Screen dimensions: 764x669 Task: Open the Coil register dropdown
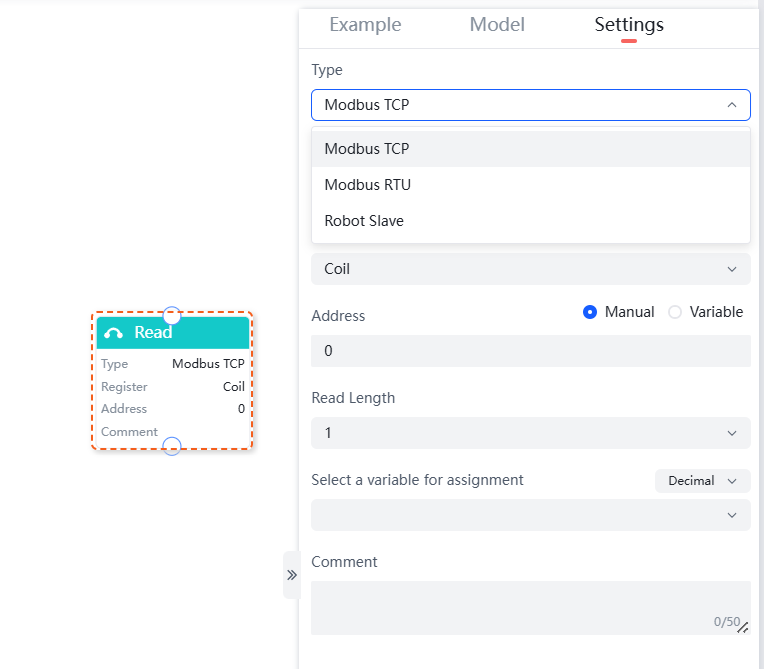[x=530, y=269]
